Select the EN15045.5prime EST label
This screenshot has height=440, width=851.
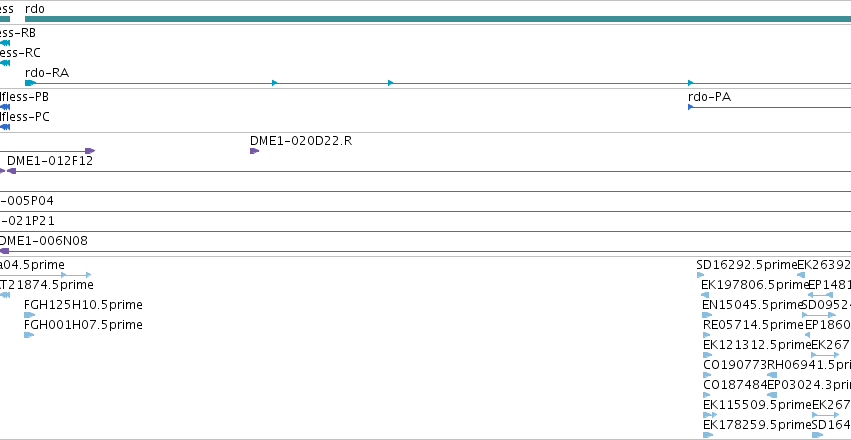click(752, 305)
